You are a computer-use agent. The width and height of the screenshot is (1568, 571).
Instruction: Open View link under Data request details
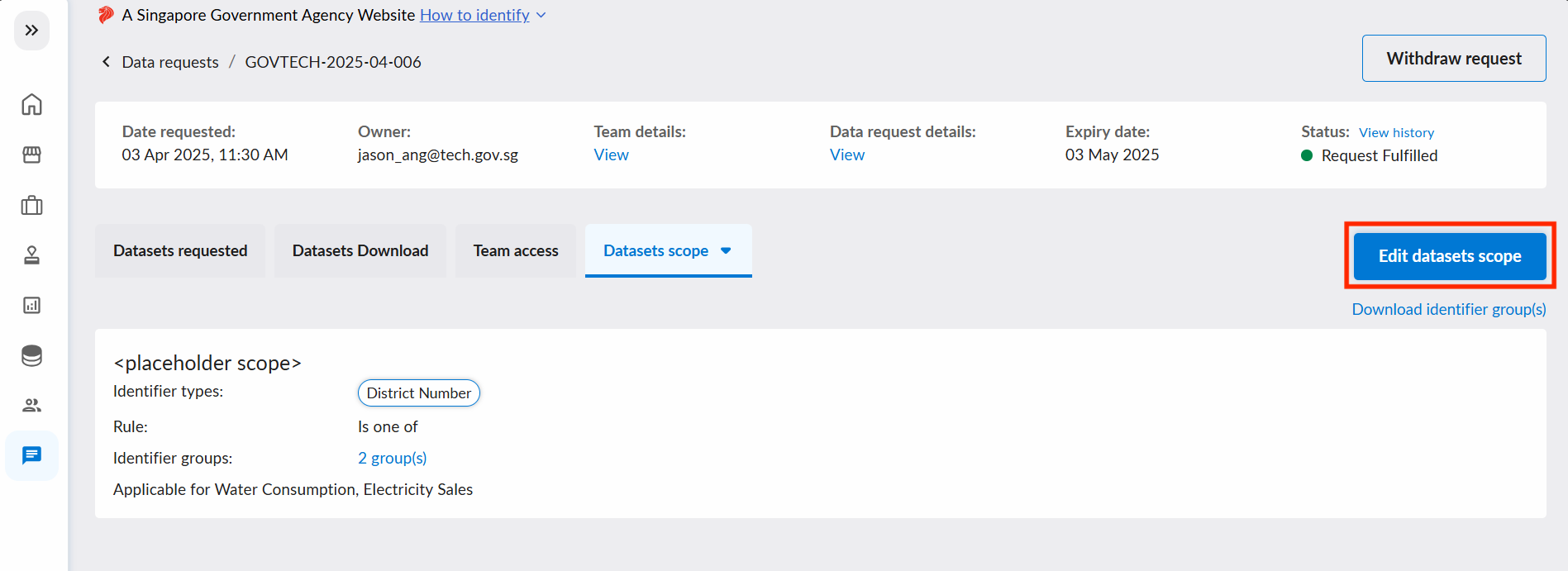[x=847, y=155]
